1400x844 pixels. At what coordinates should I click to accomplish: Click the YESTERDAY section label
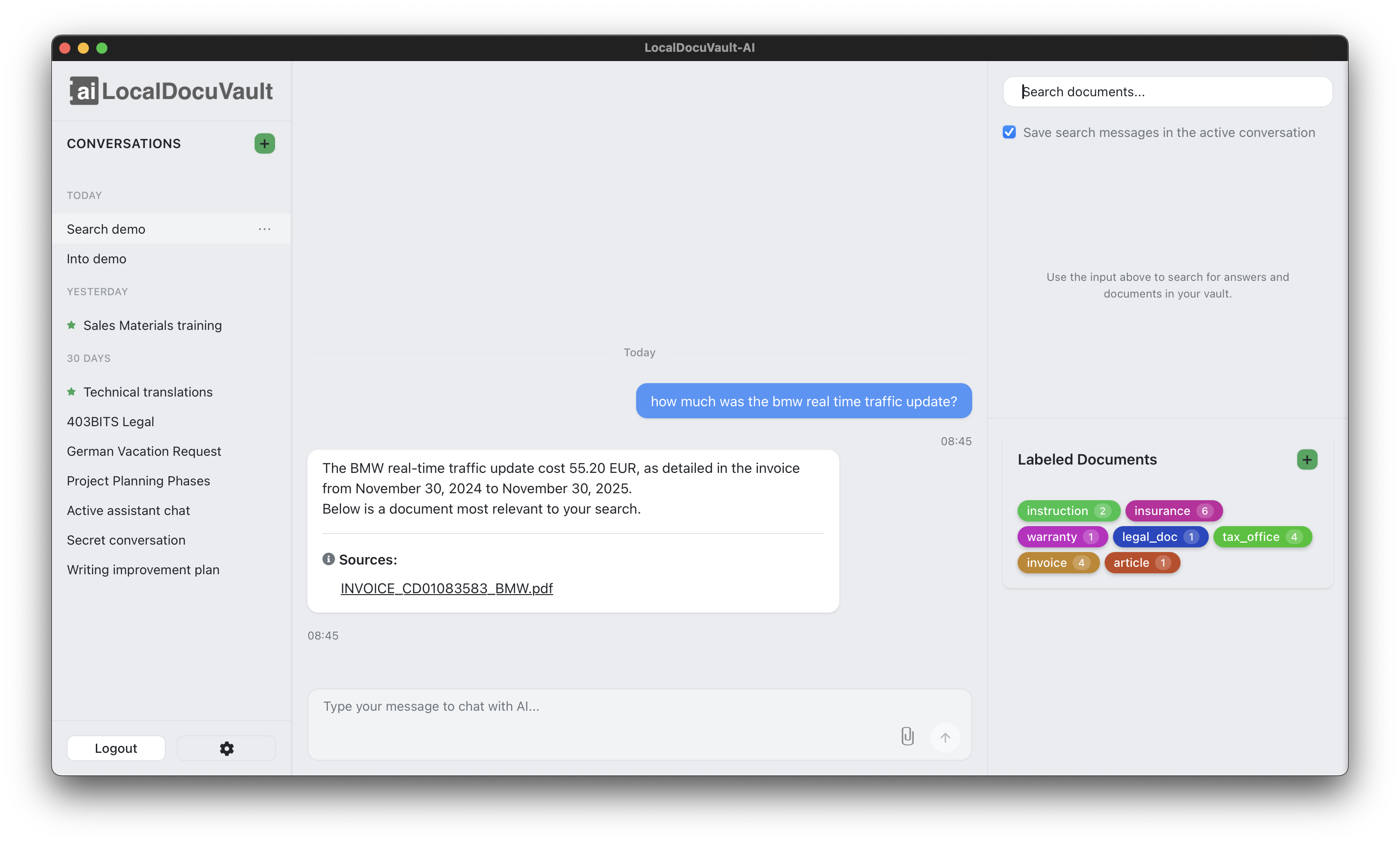(97, 292)
